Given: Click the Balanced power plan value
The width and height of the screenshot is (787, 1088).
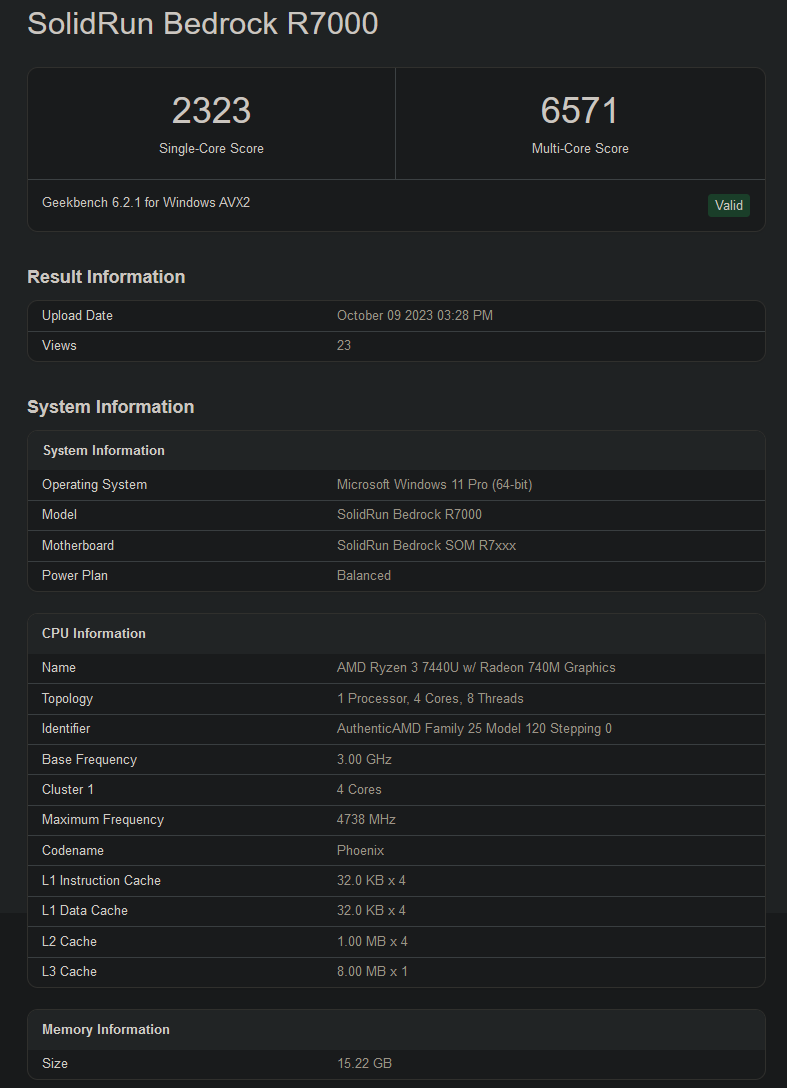Looking at the screenshot, I should [364, 575].
